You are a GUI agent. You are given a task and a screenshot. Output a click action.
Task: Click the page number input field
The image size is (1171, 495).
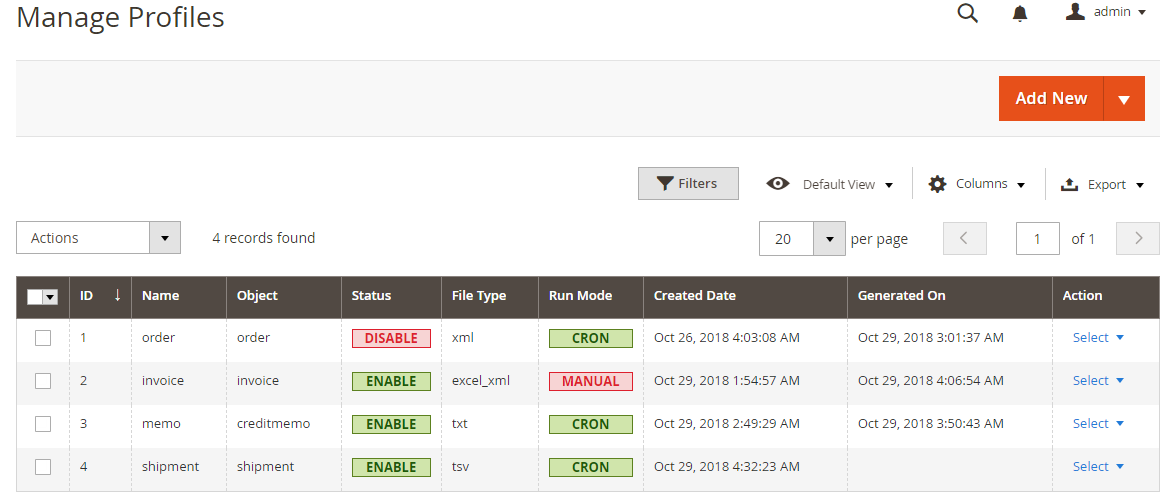pyautogui.click(x=1037, y=239)
